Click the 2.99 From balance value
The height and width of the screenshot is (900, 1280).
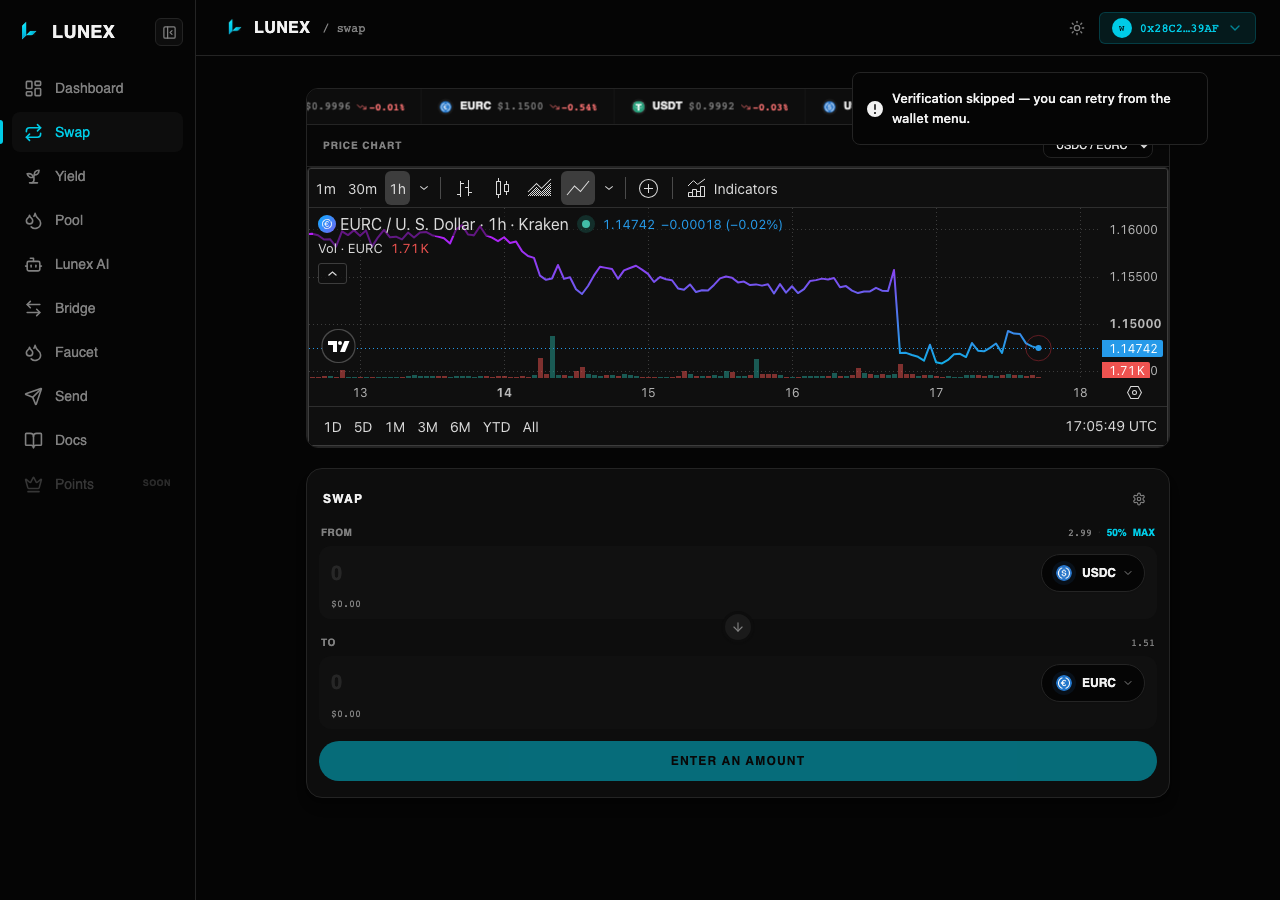point(1080,533)
